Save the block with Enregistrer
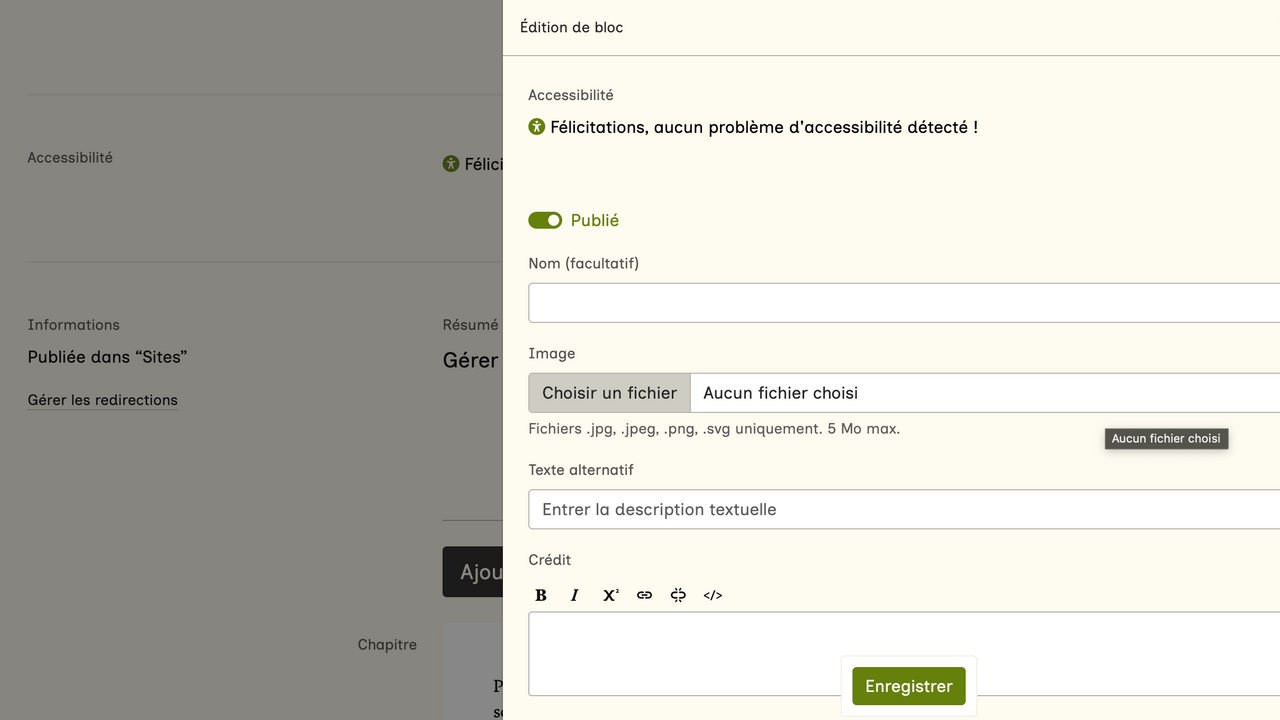This screenshot has width=1280, height=720. (909, 686)
